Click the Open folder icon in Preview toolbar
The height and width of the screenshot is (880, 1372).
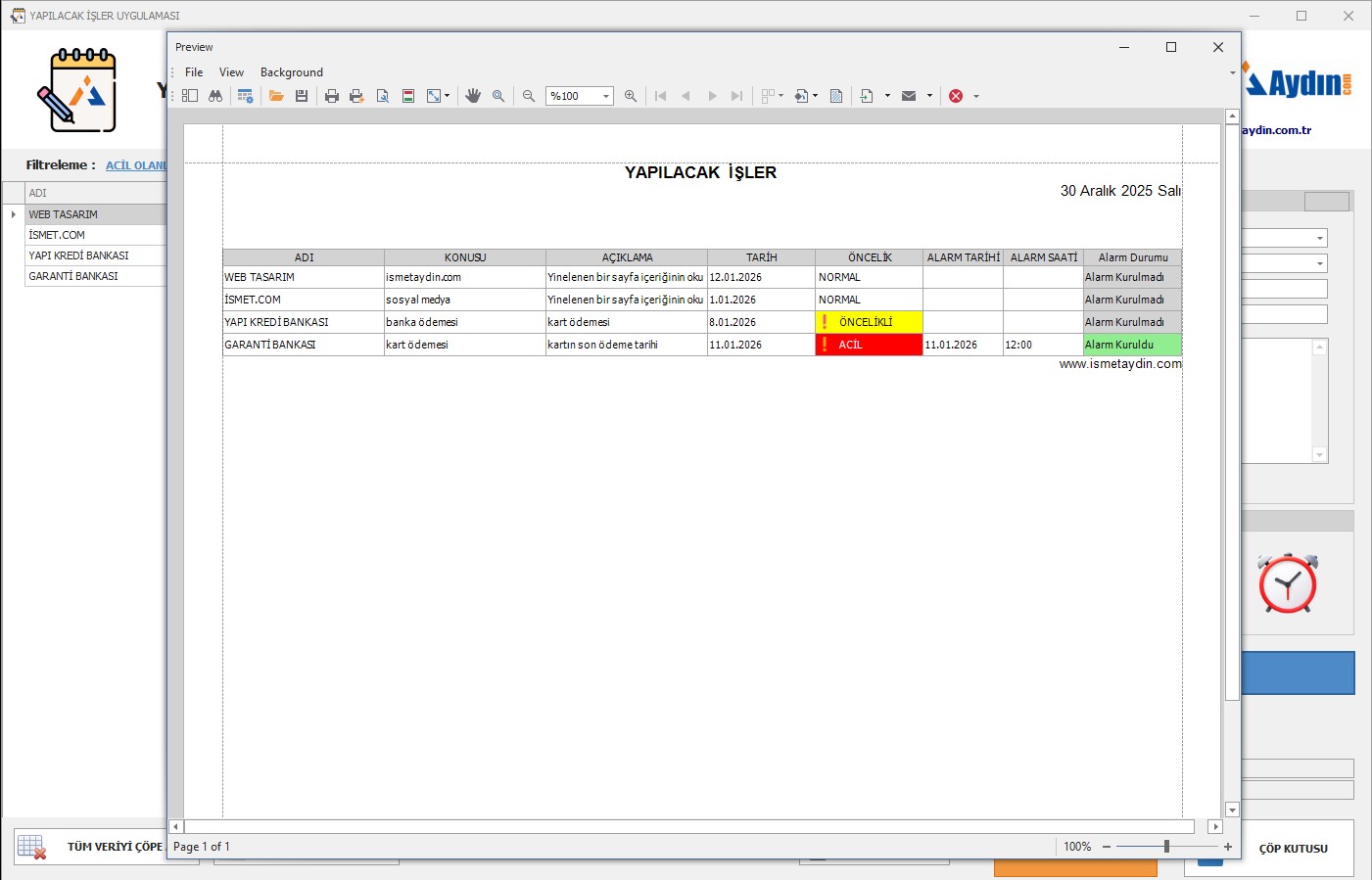click(x=276, y=96)
